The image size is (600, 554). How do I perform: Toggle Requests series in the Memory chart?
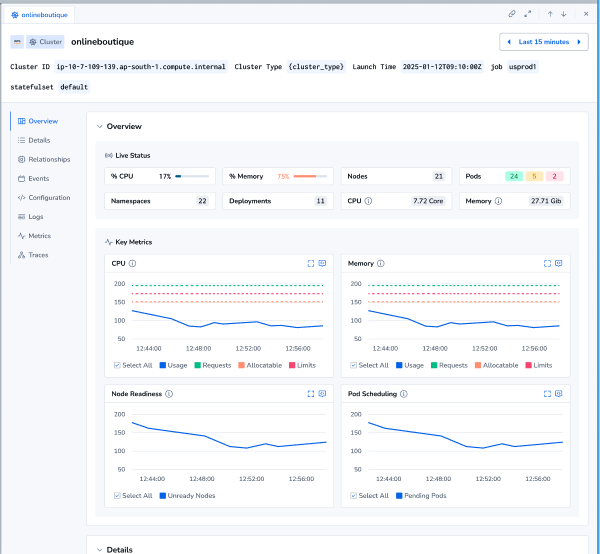click(449, 365)
